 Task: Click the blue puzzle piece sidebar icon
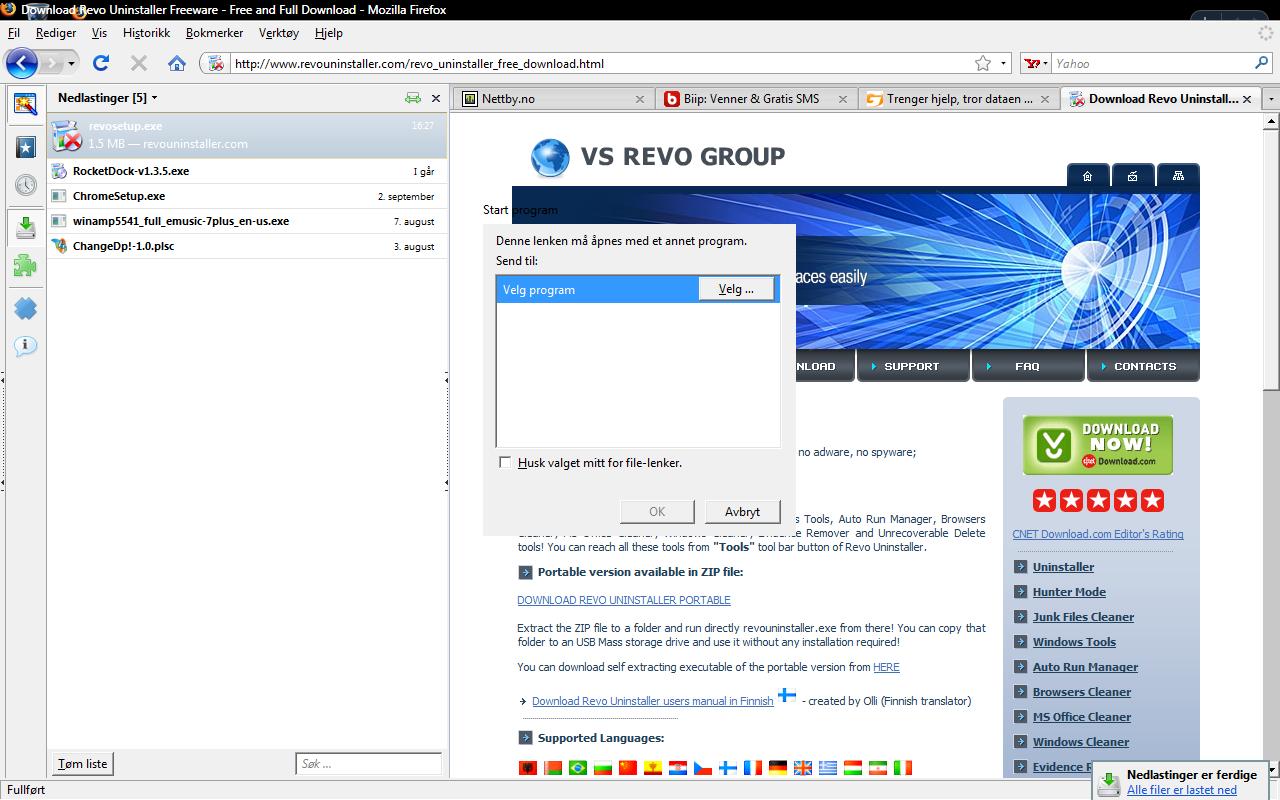point(25,308)
